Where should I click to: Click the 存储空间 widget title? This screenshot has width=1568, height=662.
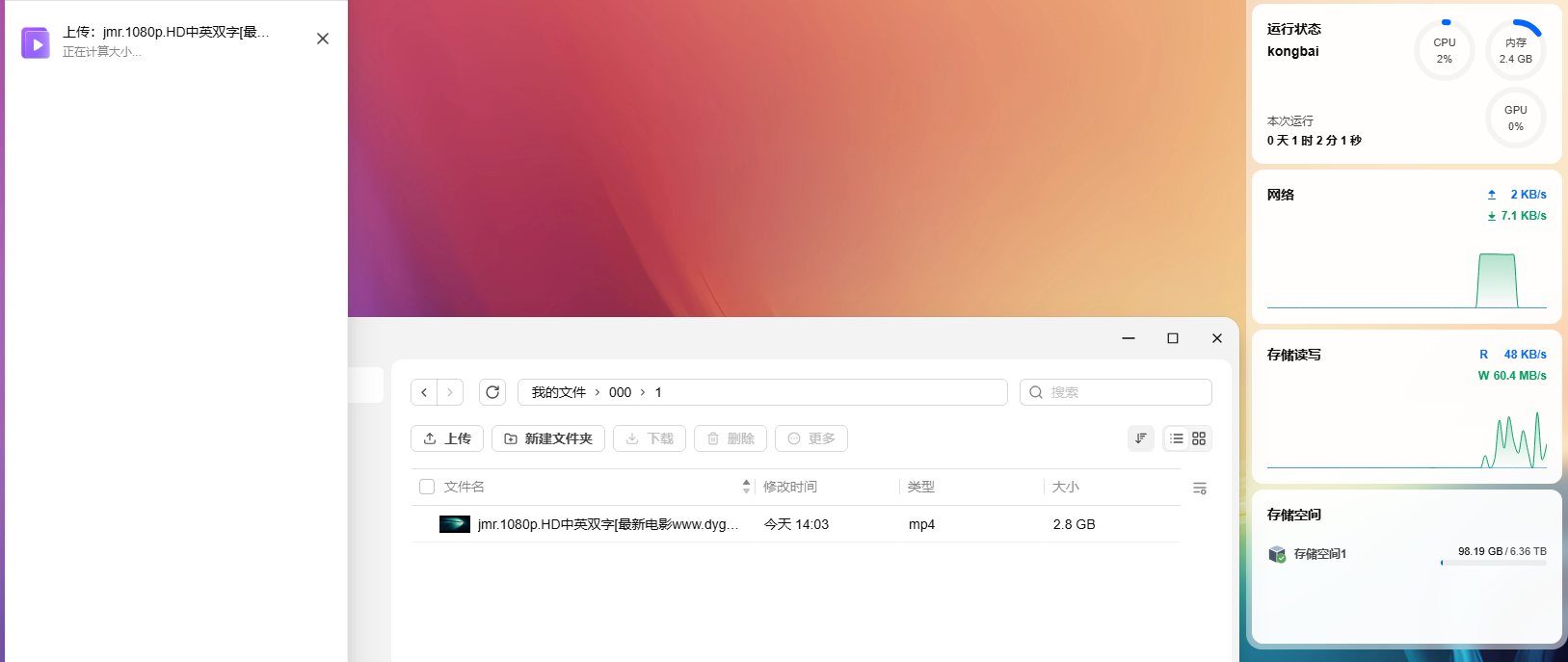point(1294,515)
